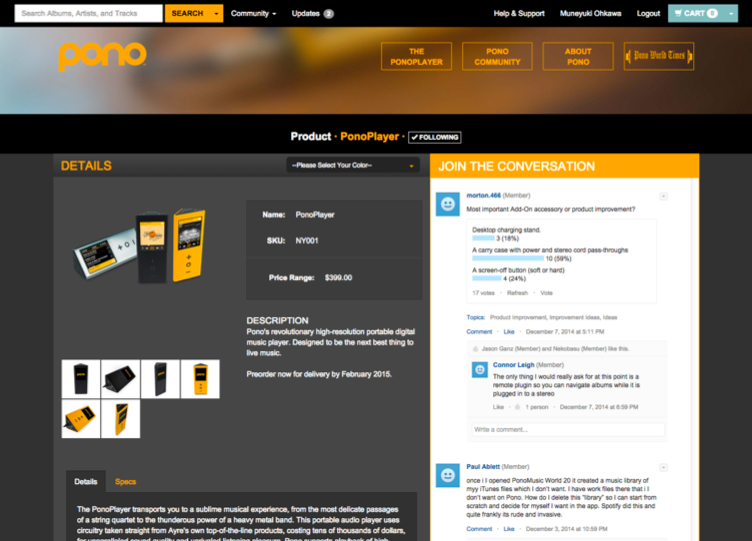
Task: Select yellow front-view player thumbnail
Action: [200, 379]
